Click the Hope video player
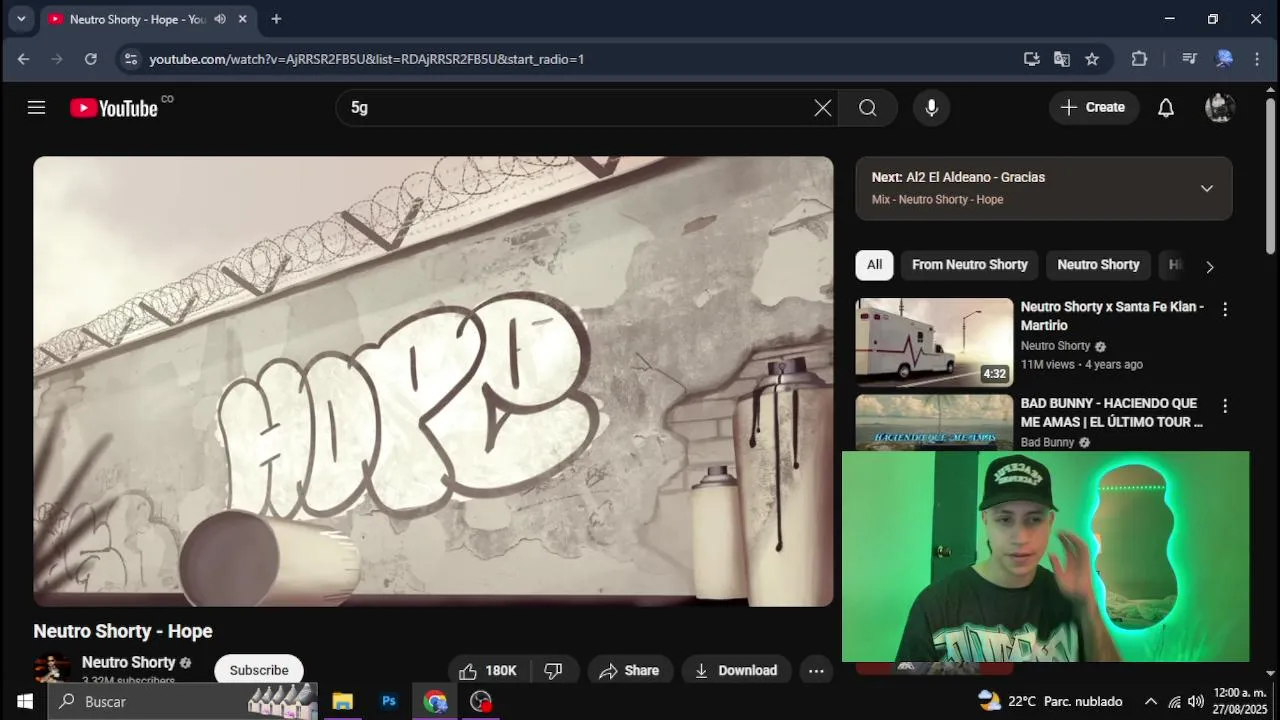Image resolution: width=1280 pixels, height=720 pixels. pos(433,381)
